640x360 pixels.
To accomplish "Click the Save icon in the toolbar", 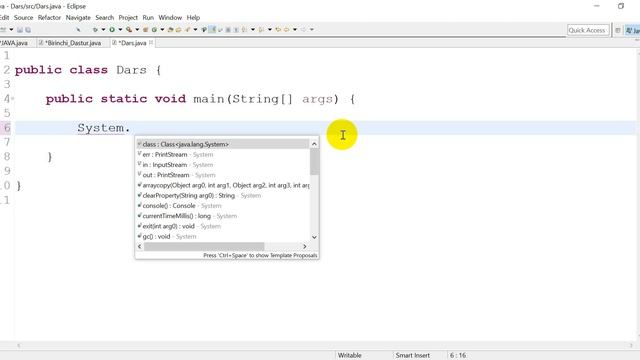I will click(20, 30).
